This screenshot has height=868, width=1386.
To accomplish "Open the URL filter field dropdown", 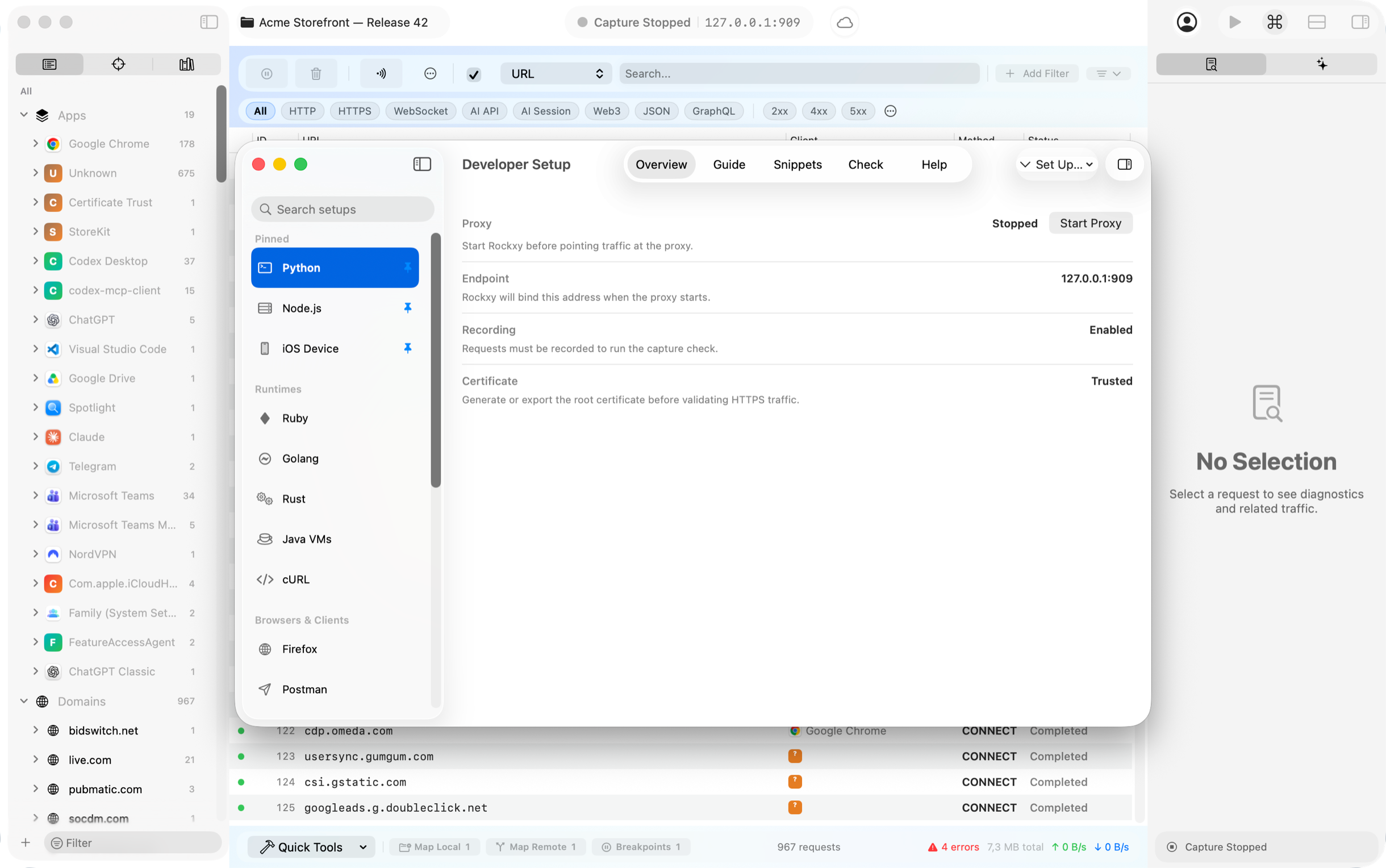I will click(x=556, y=73).
